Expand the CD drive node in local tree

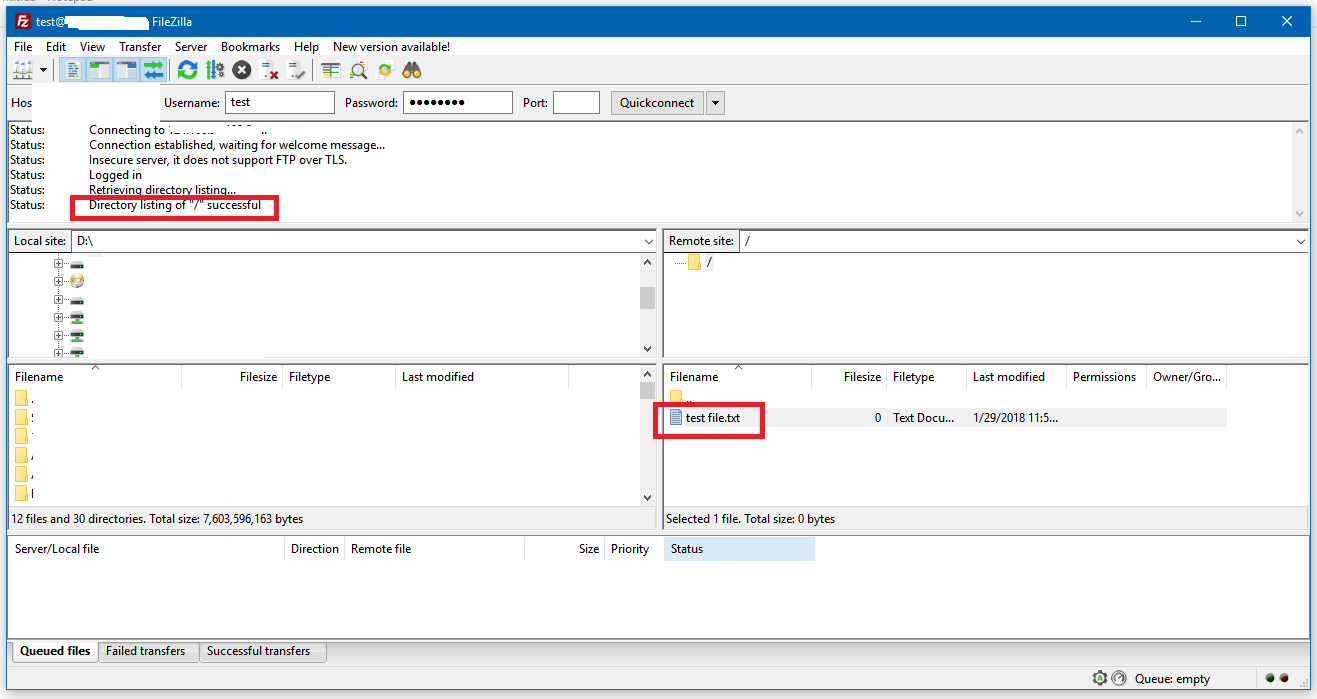click(58, 282)
